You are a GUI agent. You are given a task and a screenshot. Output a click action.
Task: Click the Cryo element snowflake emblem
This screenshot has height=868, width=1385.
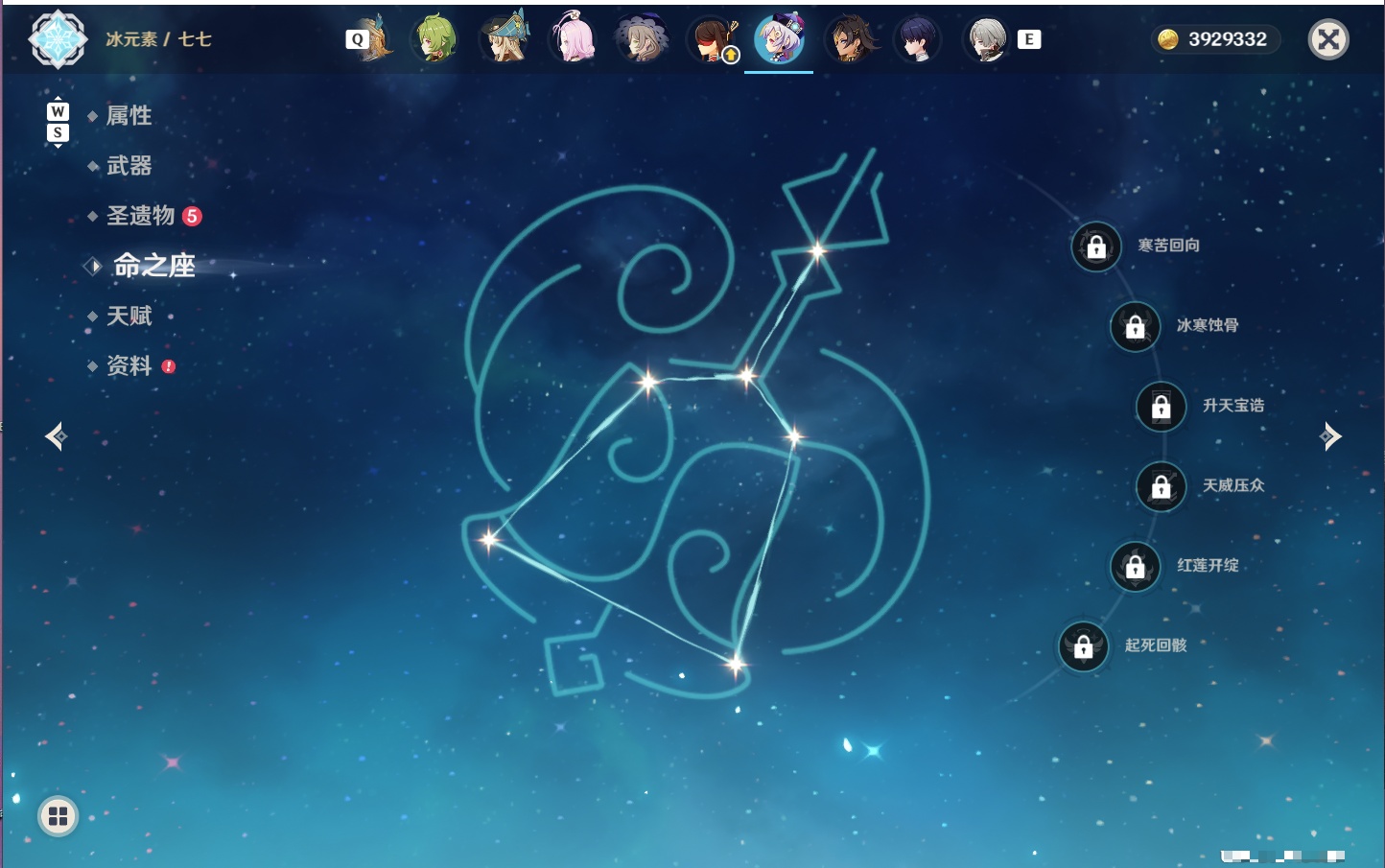59,39
